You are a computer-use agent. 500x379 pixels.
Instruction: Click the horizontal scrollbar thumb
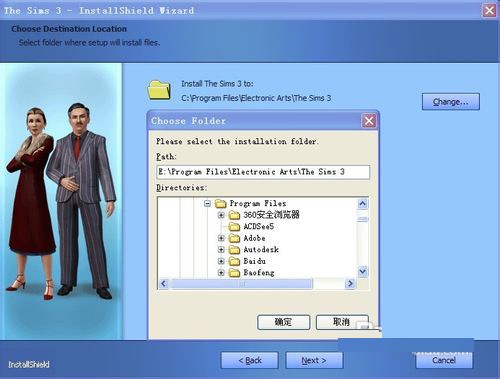242,284
